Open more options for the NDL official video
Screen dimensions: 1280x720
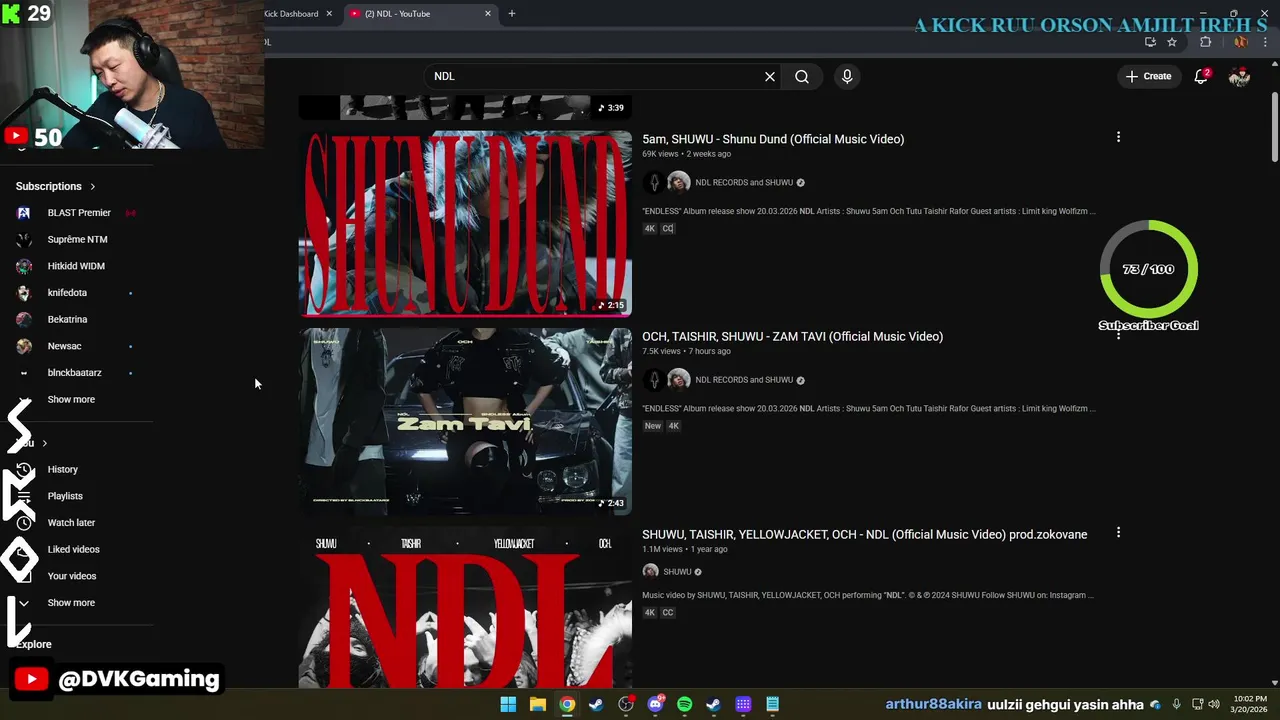1118,533
